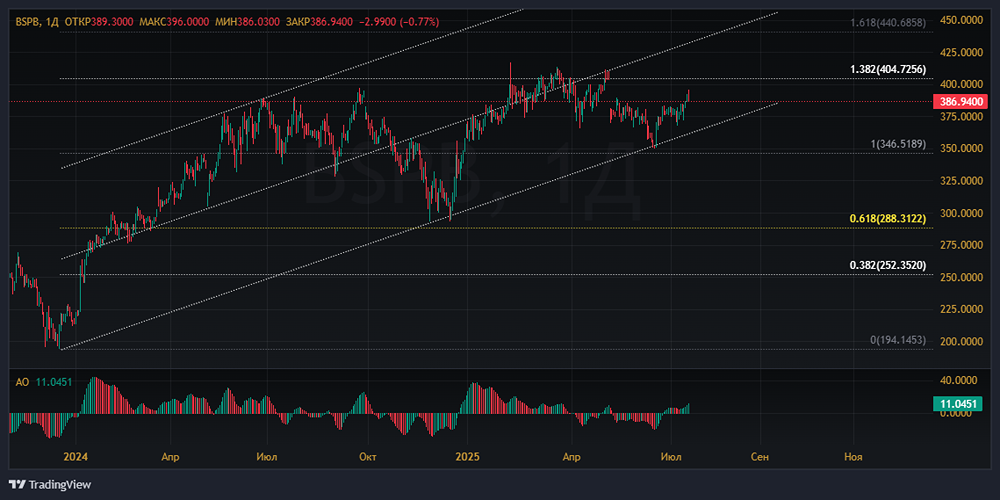Click the green AO value tag 11.0451
Viewport: 1000px width, 500px height.
tap(960, 404)
